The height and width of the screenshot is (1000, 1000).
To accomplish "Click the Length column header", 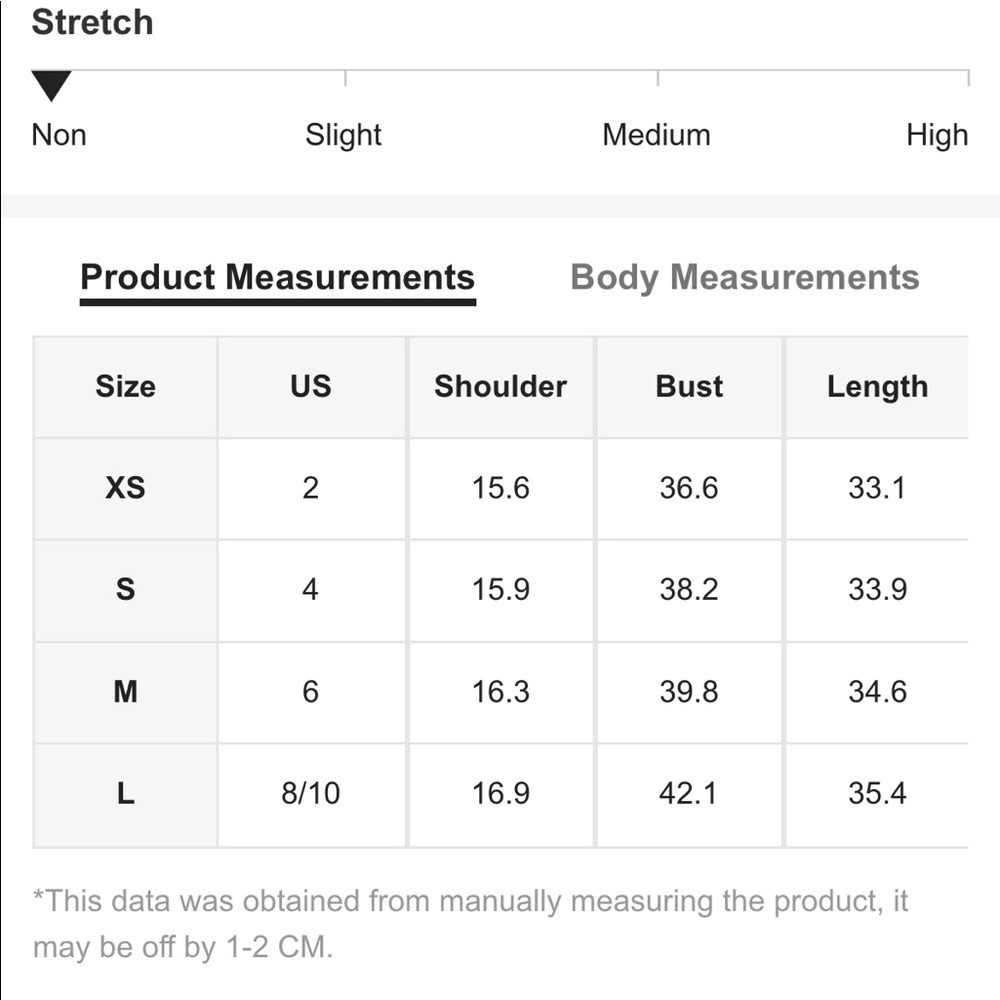I will click(x=877, y=387).
